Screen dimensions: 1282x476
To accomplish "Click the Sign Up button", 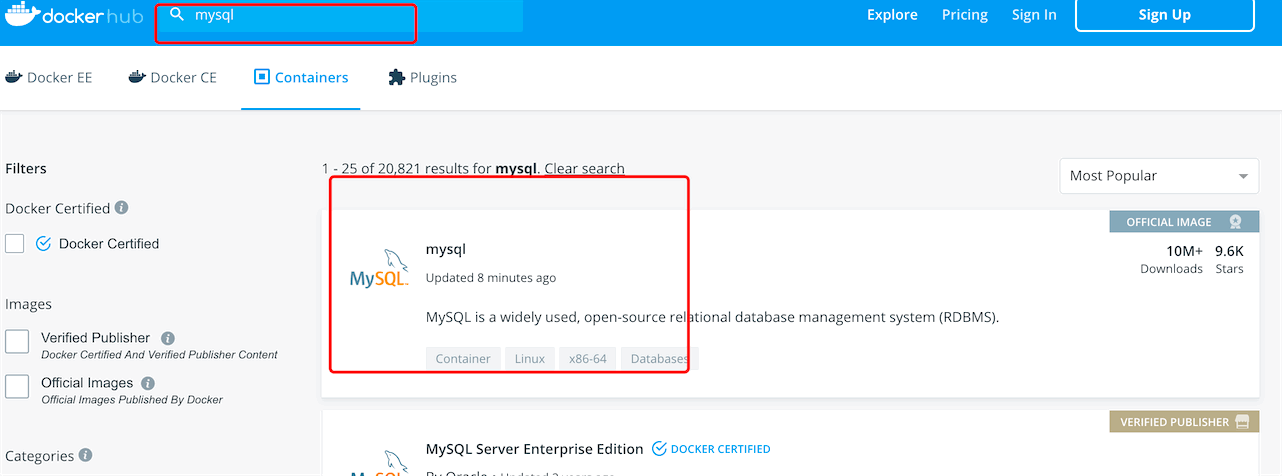I will pyautogui.click(x=1165, y=15).
